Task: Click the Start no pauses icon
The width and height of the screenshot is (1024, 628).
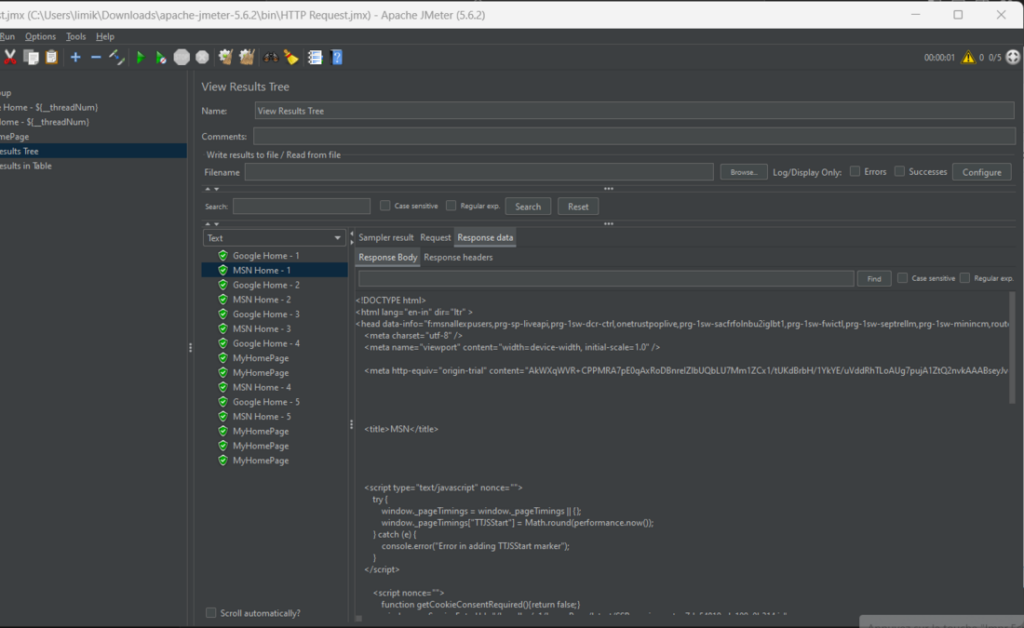Action: [x=160, y=58]
